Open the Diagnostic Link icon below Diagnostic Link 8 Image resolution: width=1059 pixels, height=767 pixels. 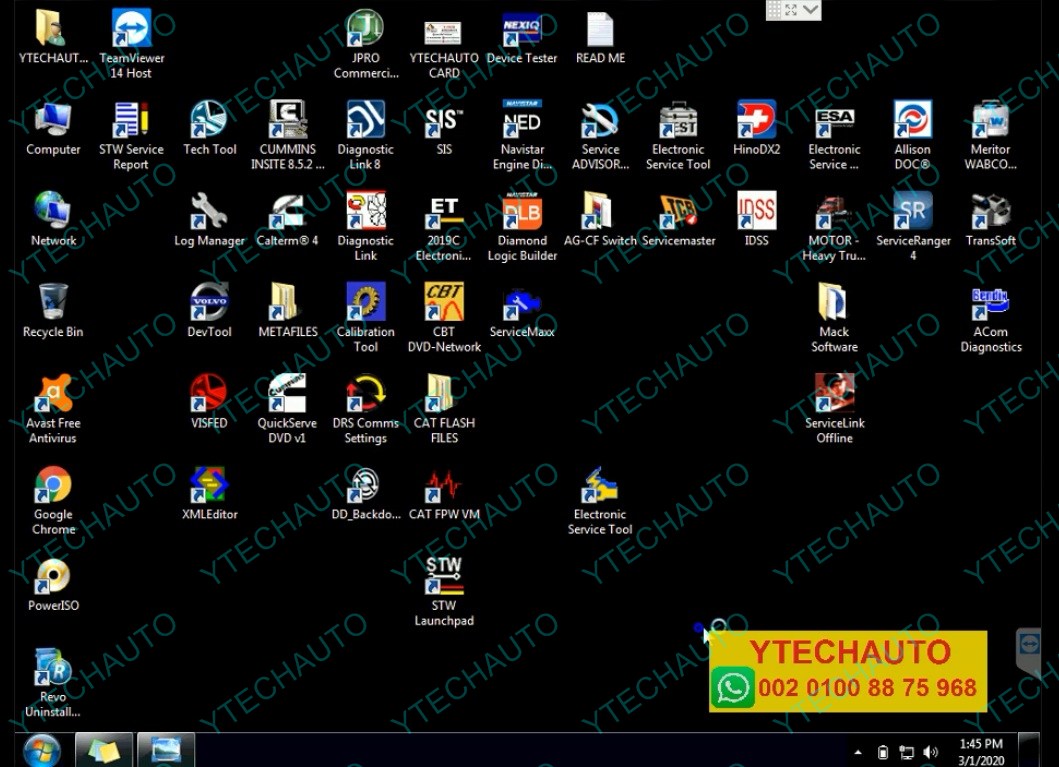(x=365, y=226)
